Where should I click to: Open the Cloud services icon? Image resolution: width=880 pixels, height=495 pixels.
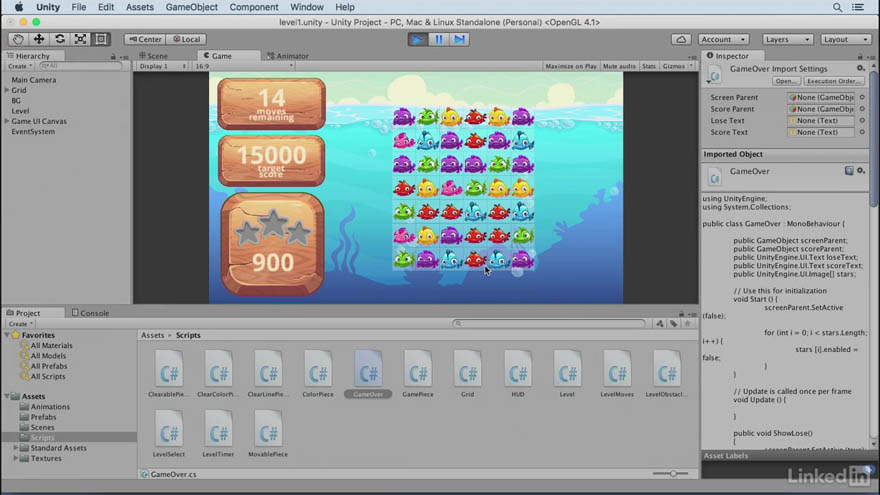click(681, 39)
